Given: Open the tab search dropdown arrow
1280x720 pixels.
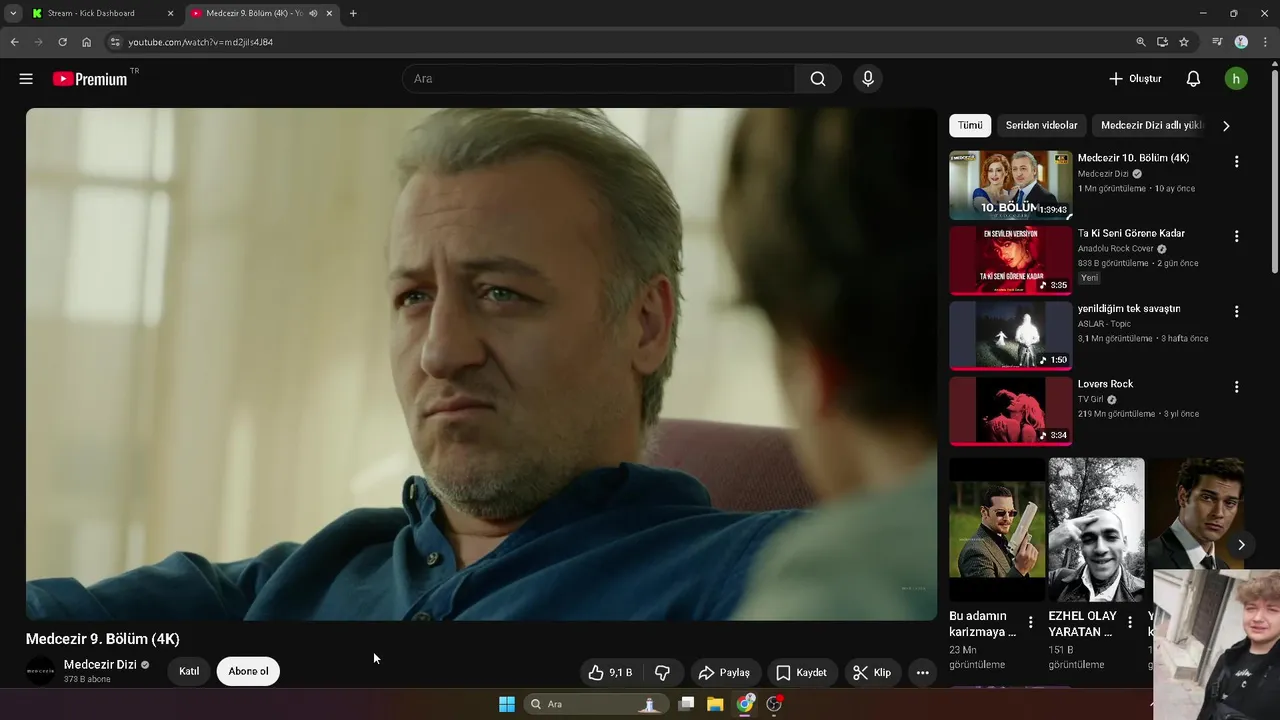Looking at the screenshot, I should point(13,13).
